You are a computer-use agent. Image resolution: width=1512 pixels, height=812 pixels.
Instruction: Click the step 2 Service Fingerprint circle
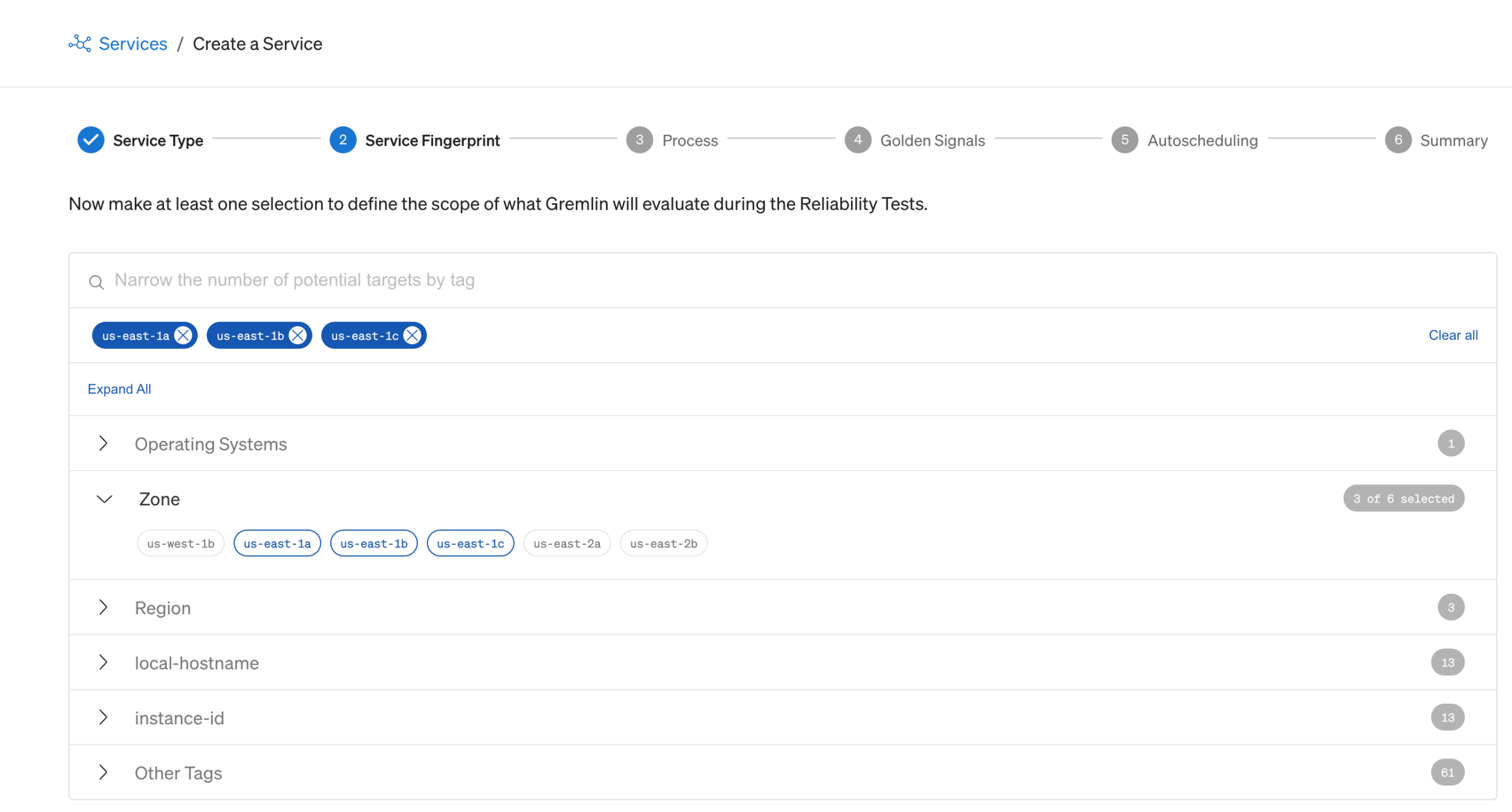click(342, 140)
